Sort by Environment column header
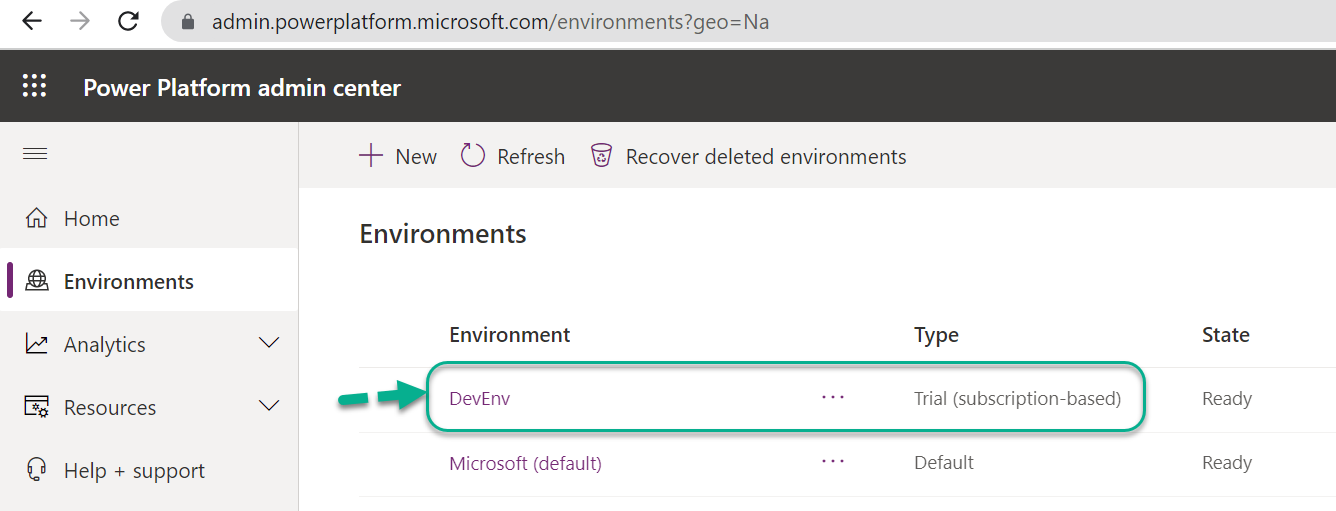This screenshot has height=511, width=1336. pyautogui.click(x=510, y=335)
